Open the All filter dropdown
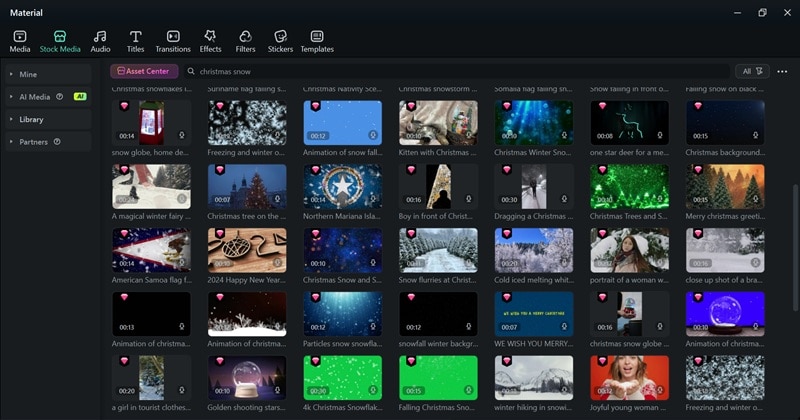This screenshot has height=420, width=800. [752, 71]
